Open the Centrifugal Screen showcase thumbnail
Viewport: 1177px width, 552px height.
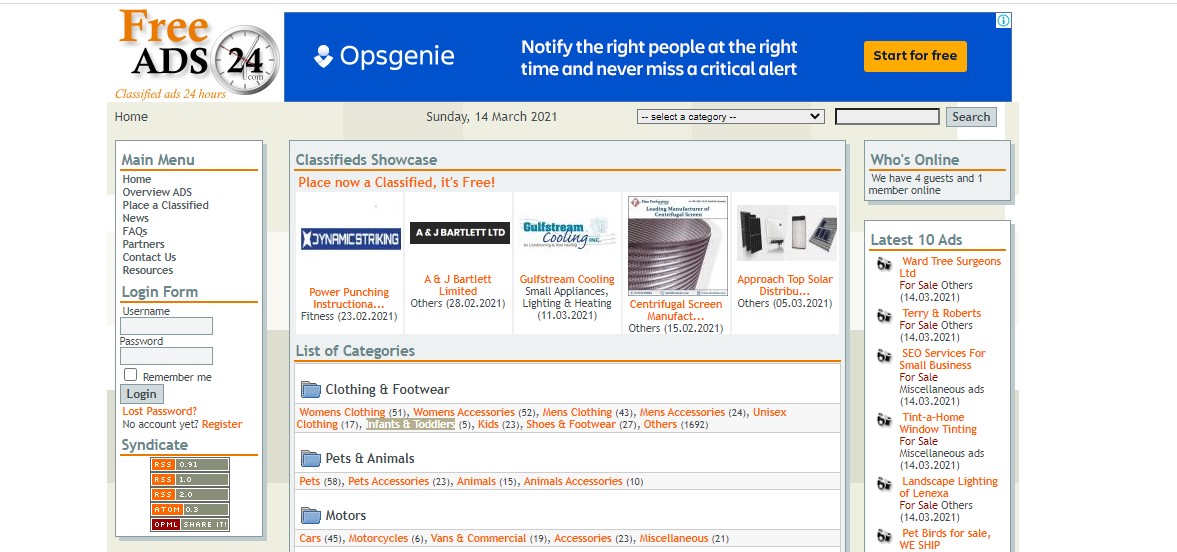677,245
